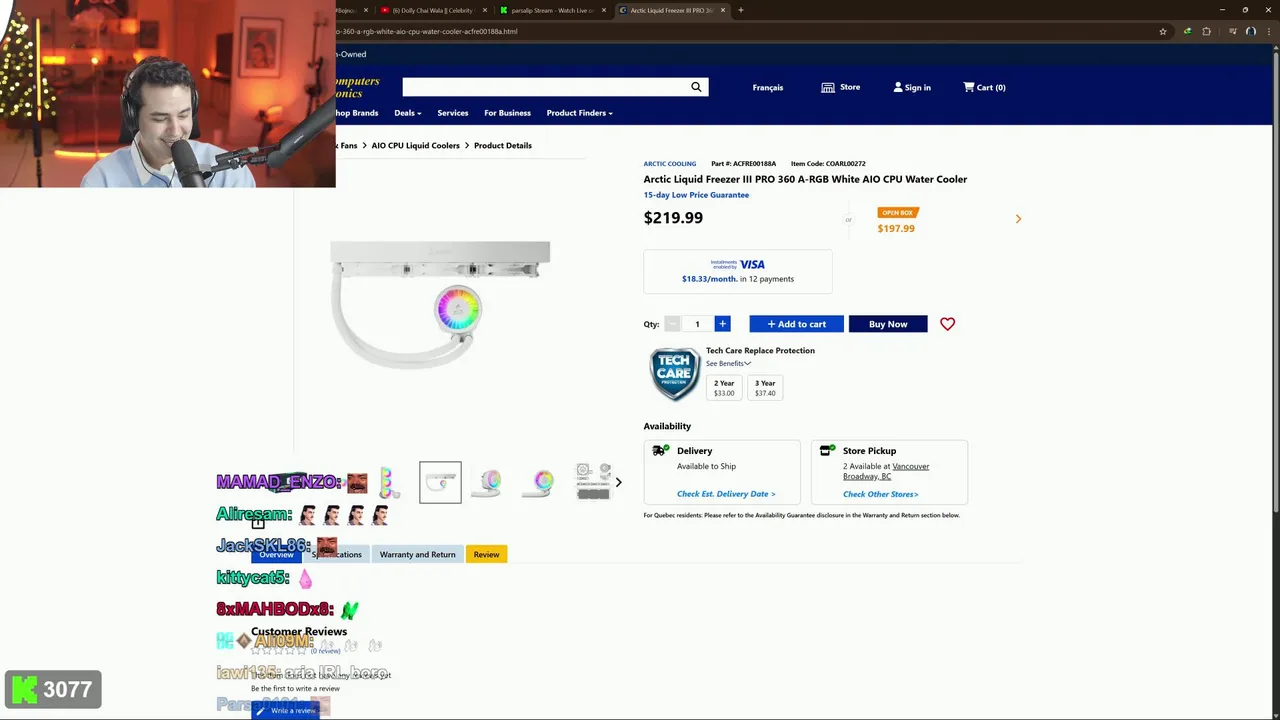Open a new browser tab
This screenshot has height=720, width=1280.
(x=740, y=10)
